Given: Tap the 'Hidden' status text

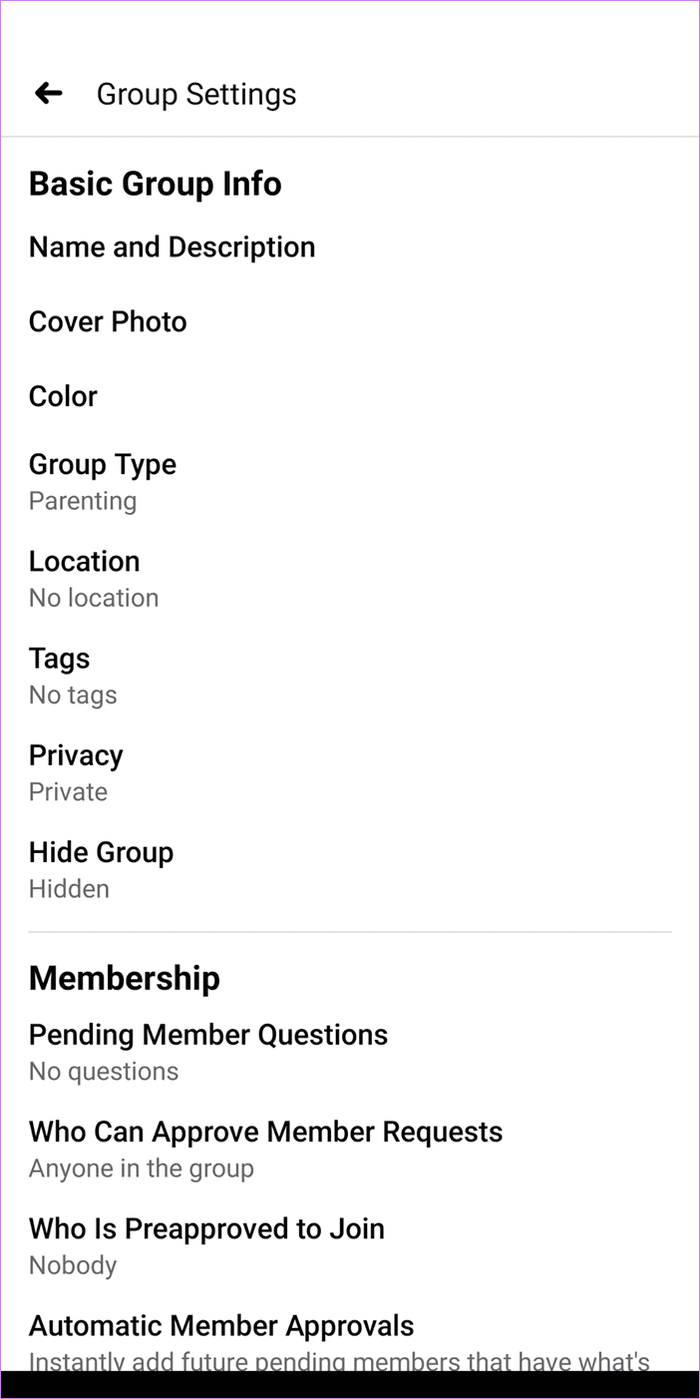Looking at the screenshot, I should coord(69,889).
